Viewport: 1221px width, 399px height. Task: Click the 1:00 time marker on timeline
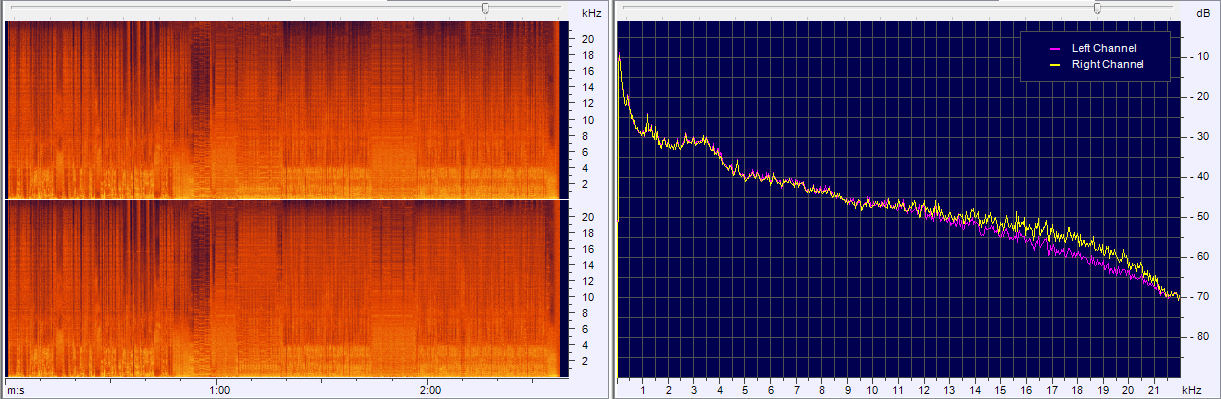click(220, 389)
